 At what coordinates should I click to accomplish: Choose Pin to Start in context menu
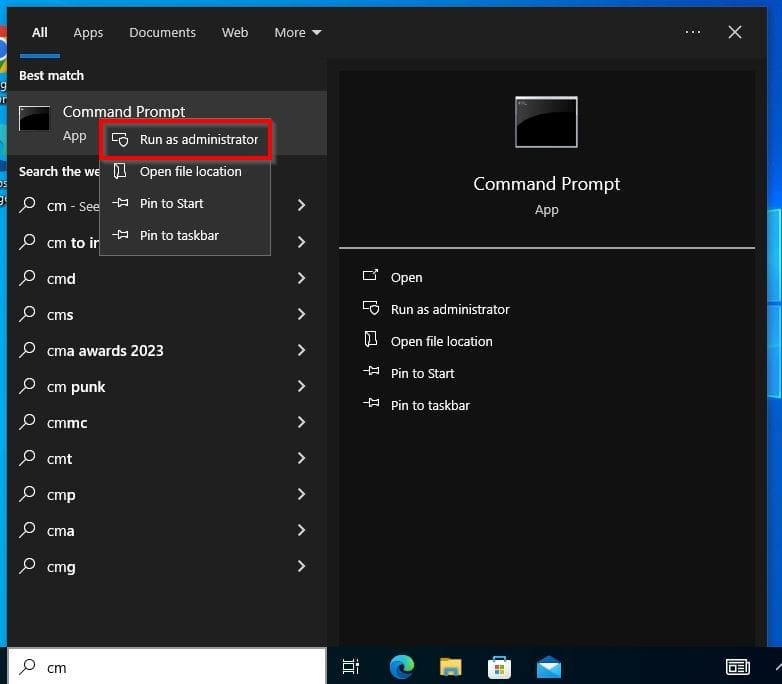[171, 204]
